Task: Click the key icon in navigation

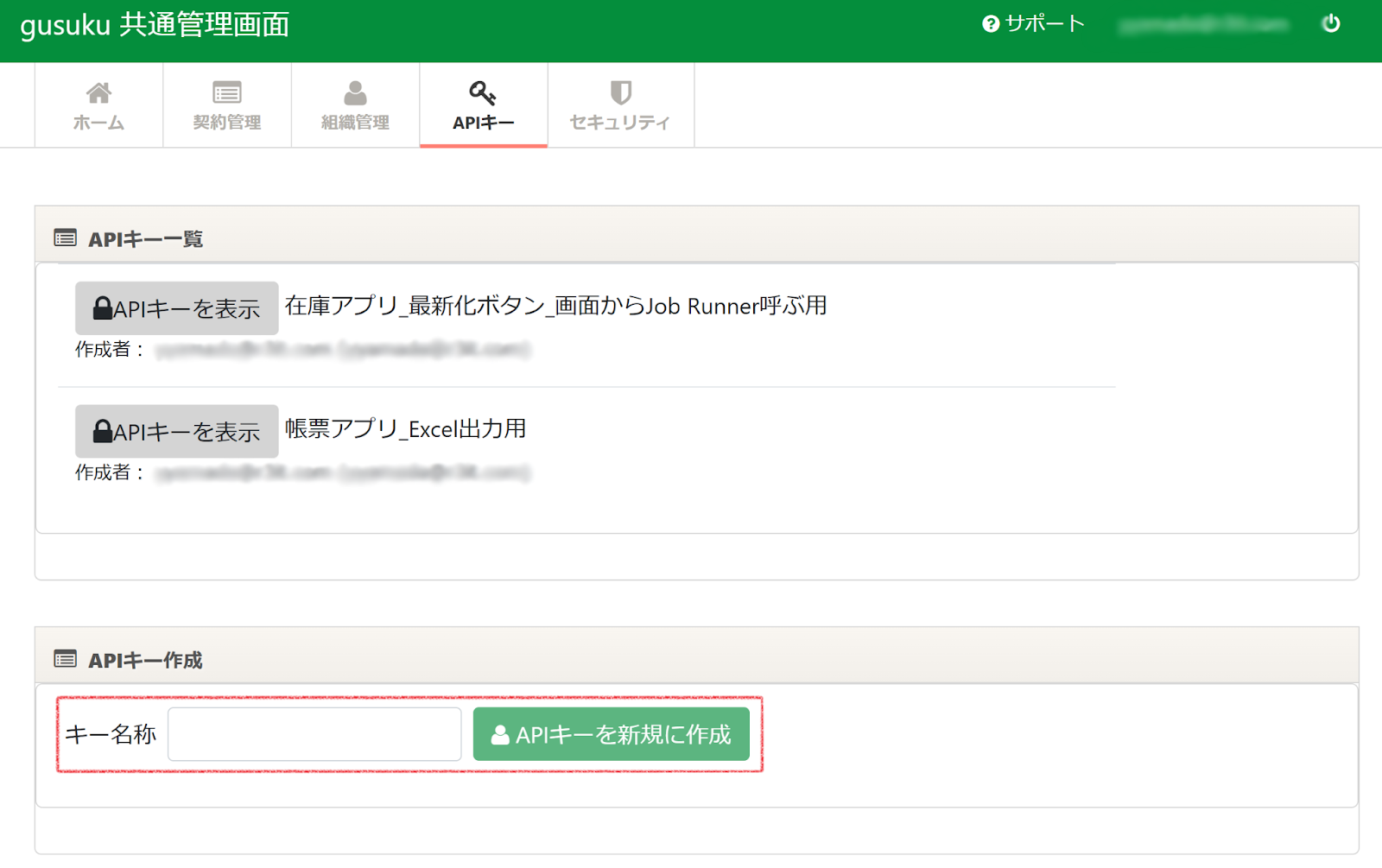Action: click(482, 92)
